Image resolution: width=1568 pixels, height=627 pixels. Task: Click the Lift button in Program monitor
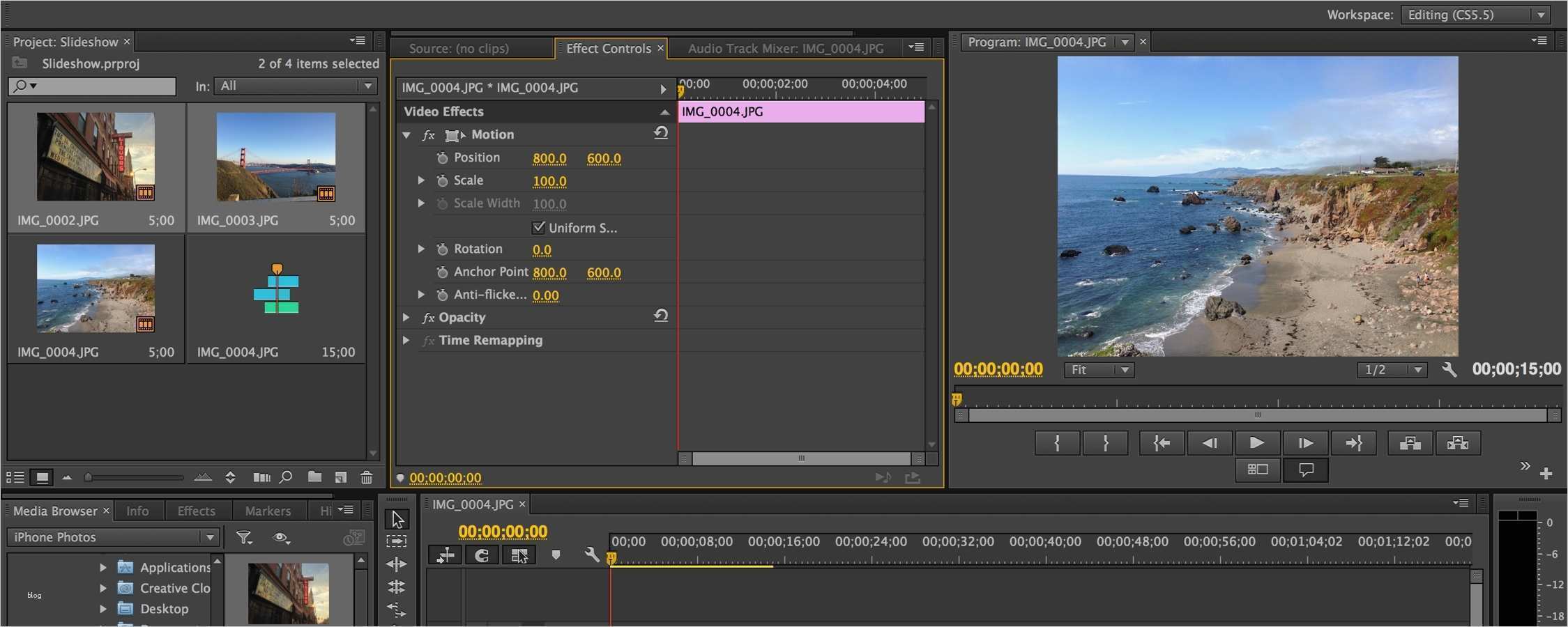click(1410, 443)
